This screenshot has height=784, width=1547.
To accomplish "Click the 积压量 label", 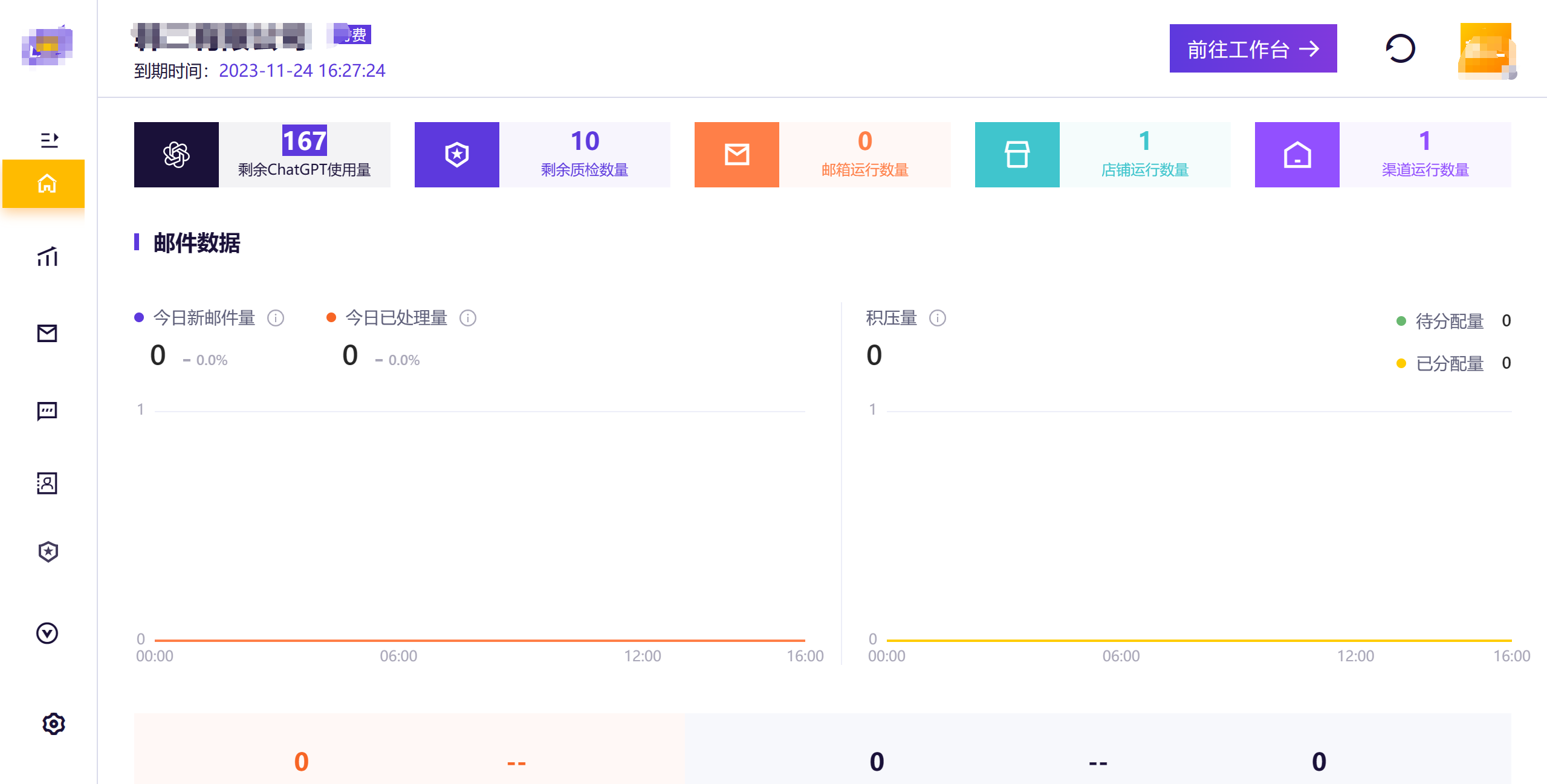I will (891, 318).
